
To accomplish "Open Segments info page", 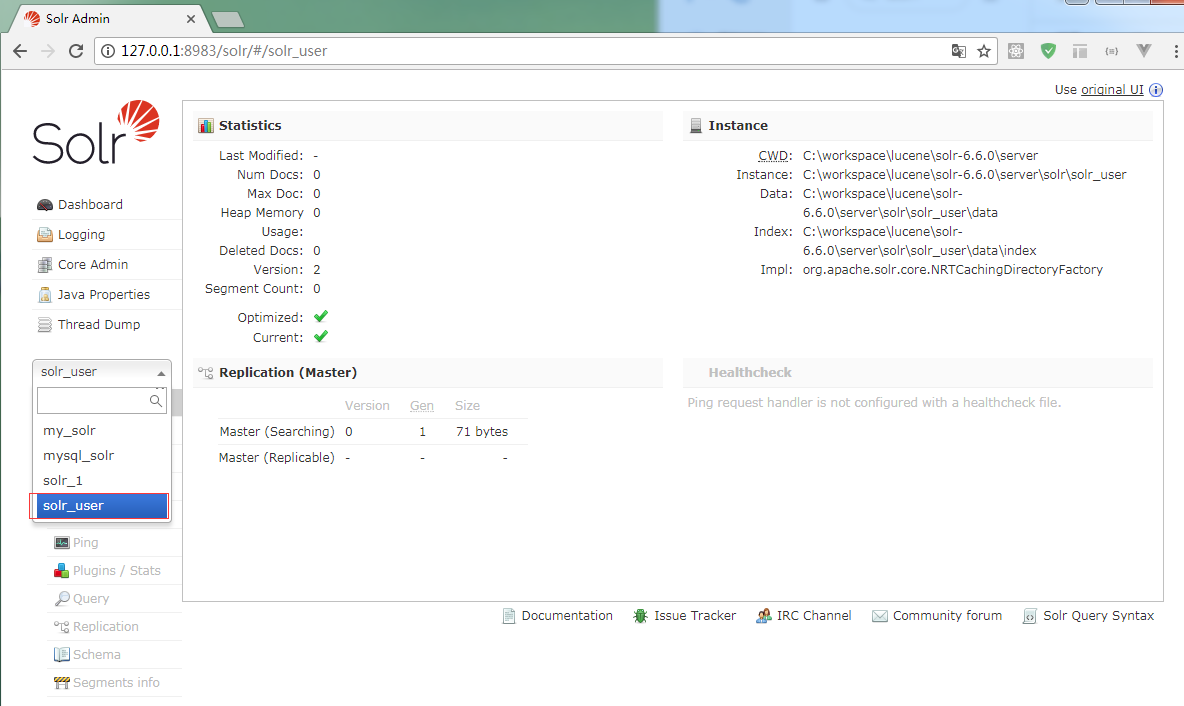I will coord(116,683).
